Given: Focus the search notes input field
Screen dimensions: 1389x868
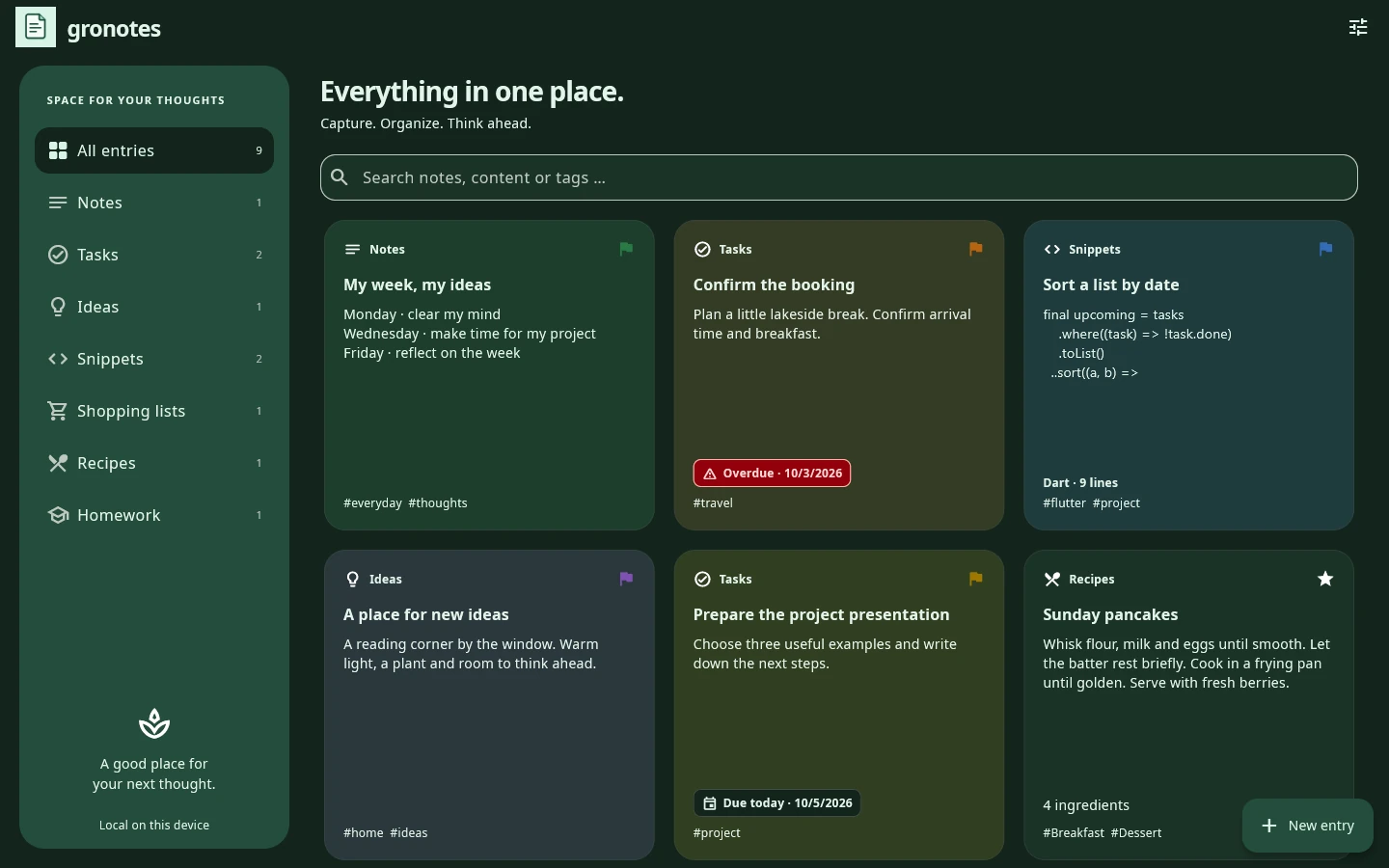Looking at the screenshot, I should click(x=839, y=177).
